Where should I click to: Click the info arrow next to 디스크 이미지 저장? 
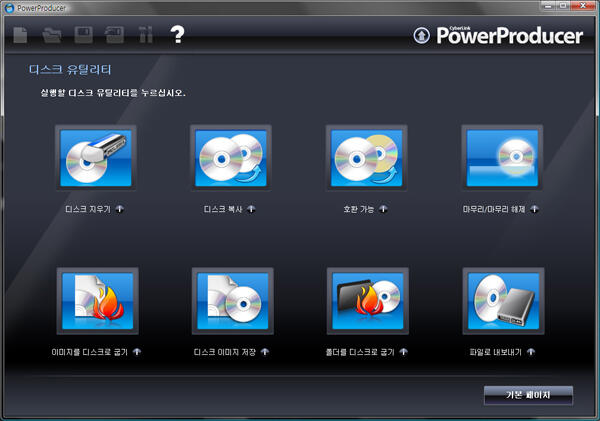coord(265,352)
